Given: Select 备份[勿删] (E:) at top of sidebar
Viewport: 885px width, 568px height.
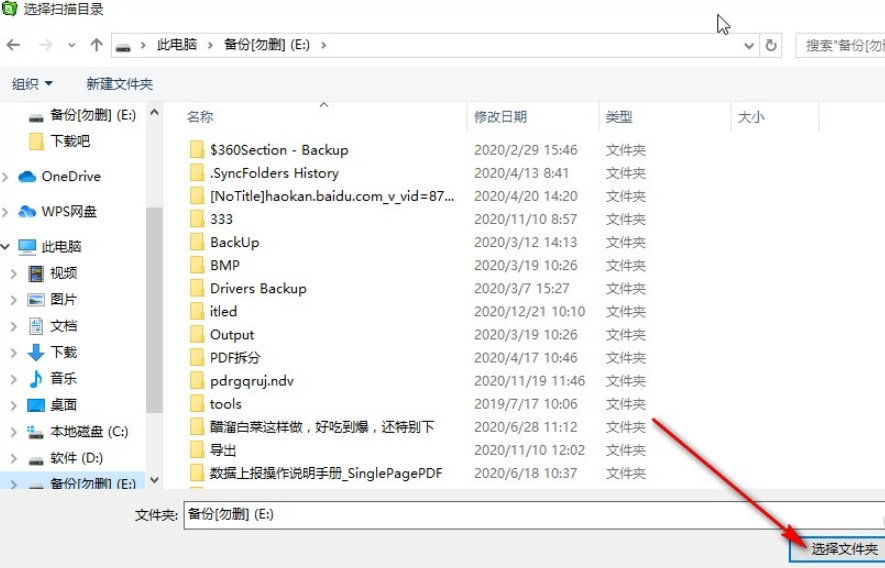Looking at the screenshot, I should coord(82,115).
